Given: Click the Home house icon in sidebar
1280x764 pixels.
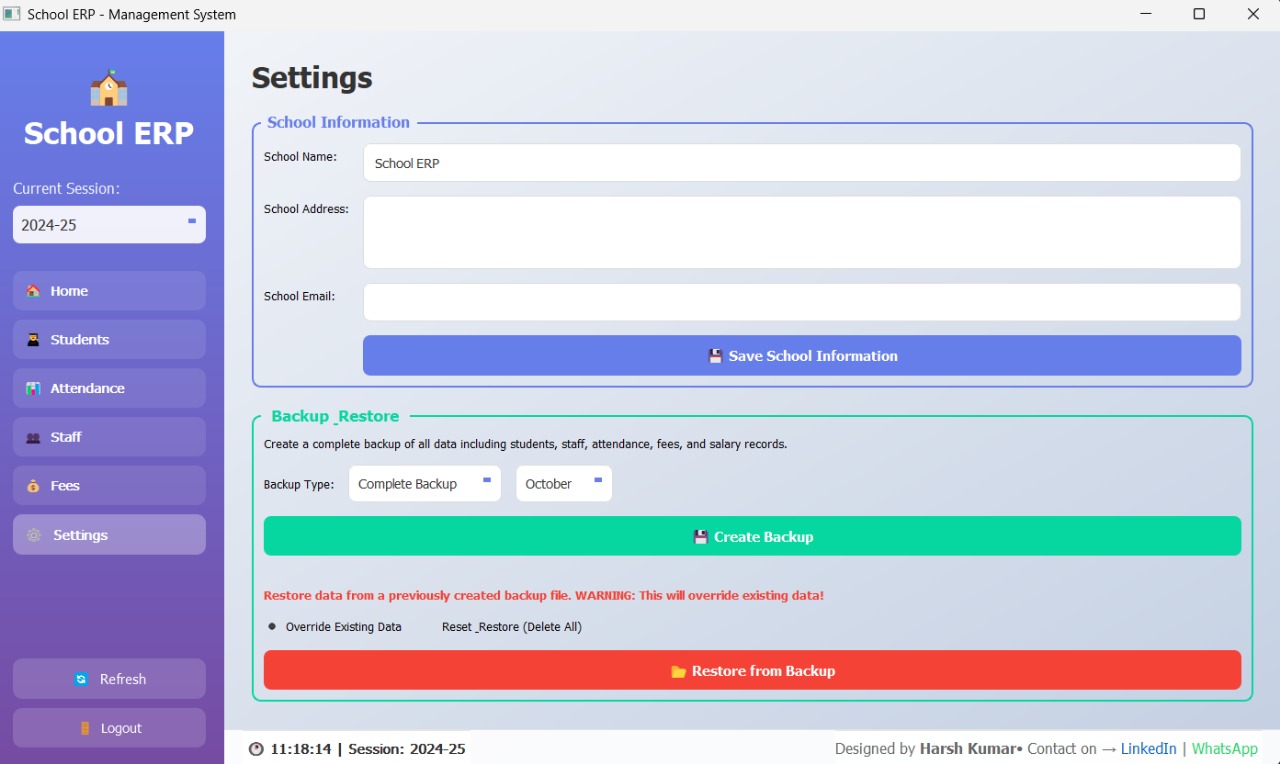Looking at the screenshot, I should 33,291.
